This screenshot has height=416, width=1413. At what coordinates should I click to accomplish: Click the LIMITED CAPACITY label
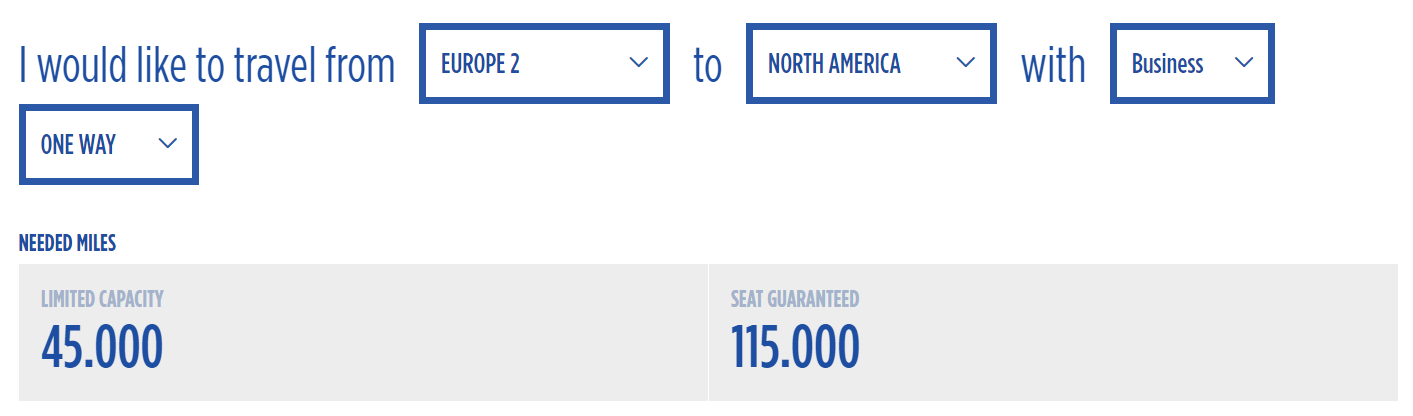(x=102, y=298)
